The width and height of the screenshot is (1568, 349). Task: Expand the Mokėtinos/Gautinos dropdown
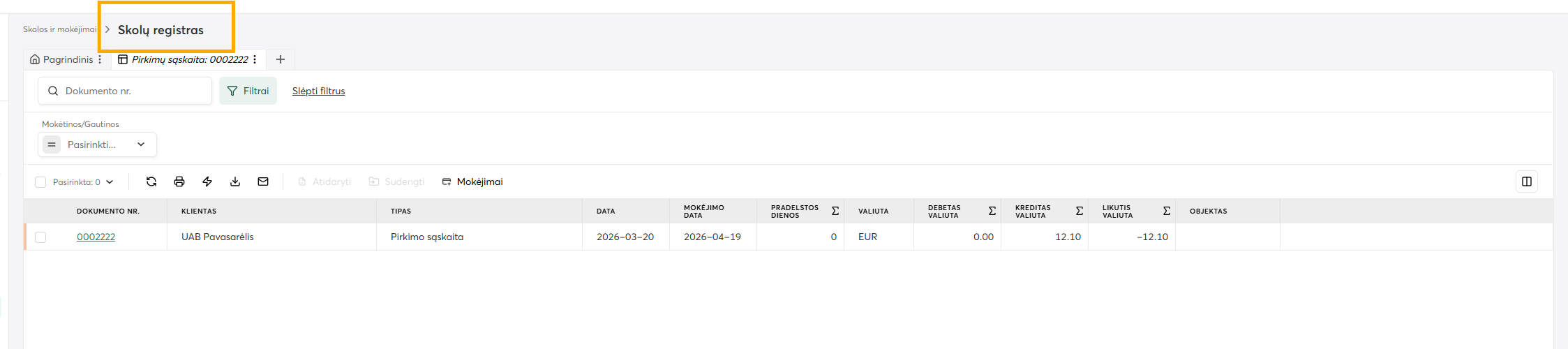tap(140, 144)
